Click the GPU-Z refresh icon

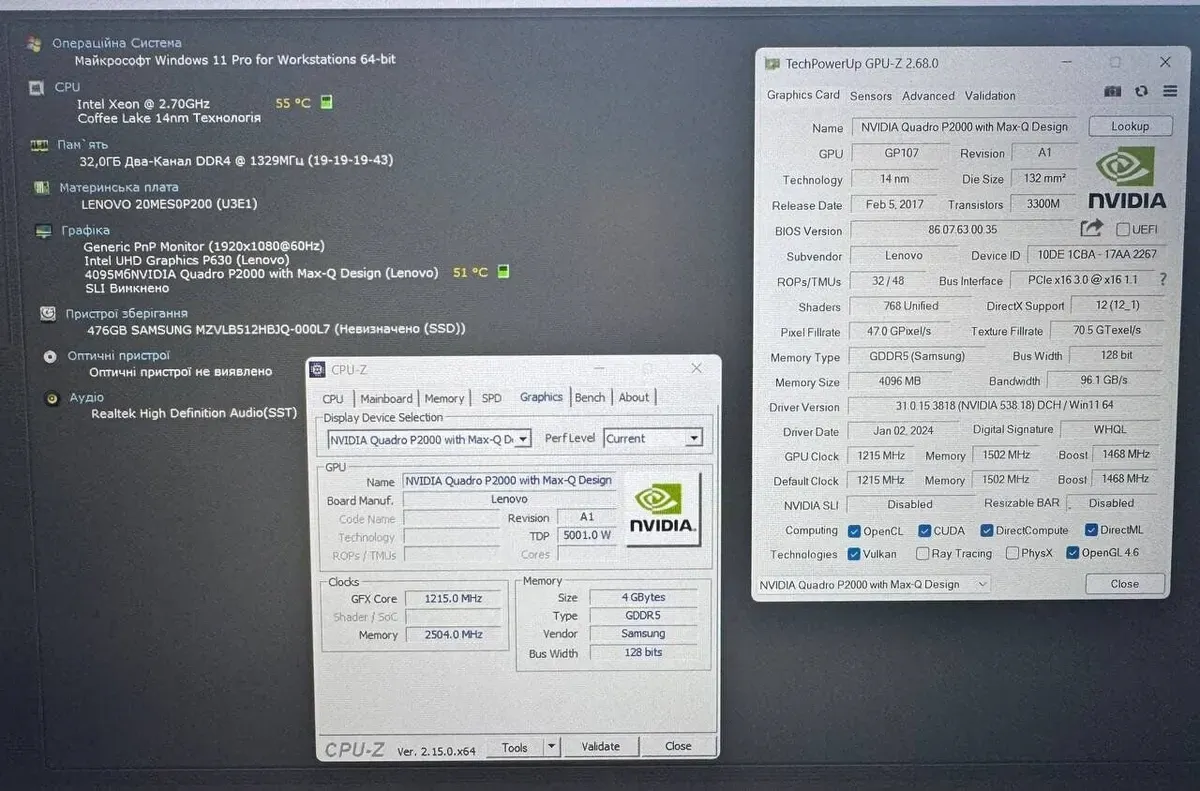pos(1141,92)
